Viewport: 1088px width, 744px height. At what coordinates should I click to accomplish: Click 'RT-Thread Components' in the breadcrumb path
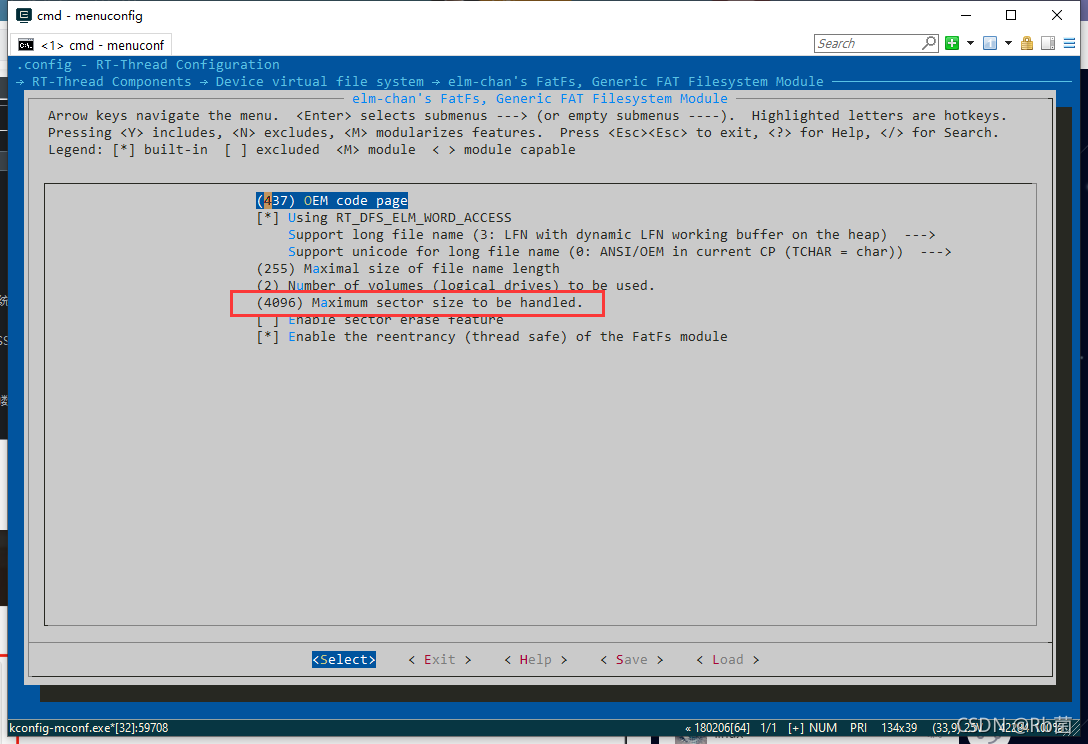(x=112, y=82)
